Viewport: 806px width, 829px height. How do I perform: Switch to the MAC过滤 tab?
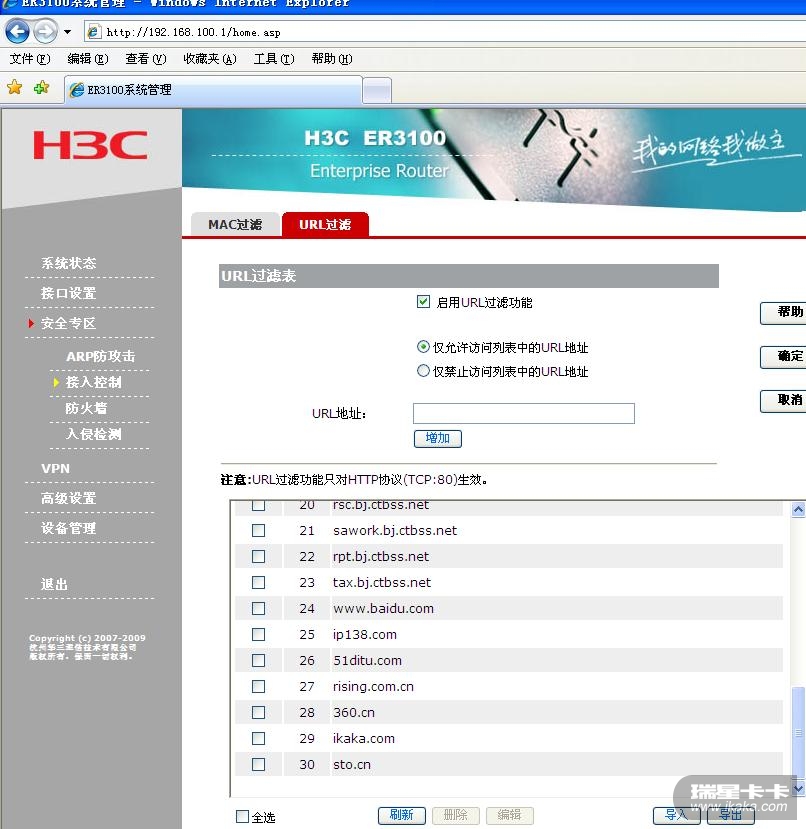click(235, 225)
